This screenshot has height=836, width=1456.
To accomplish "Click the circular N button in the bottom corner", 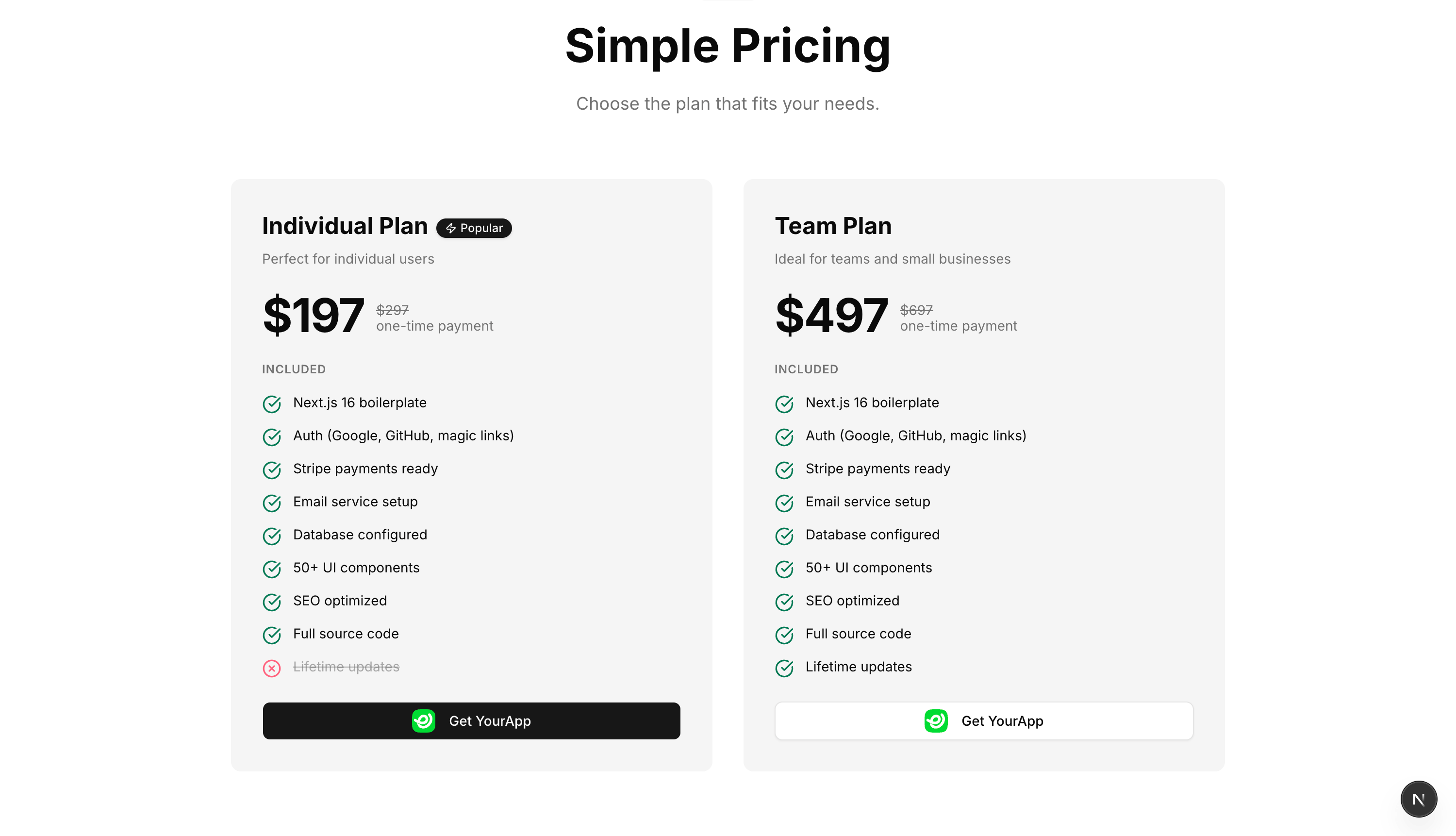I will (1418, 799).
